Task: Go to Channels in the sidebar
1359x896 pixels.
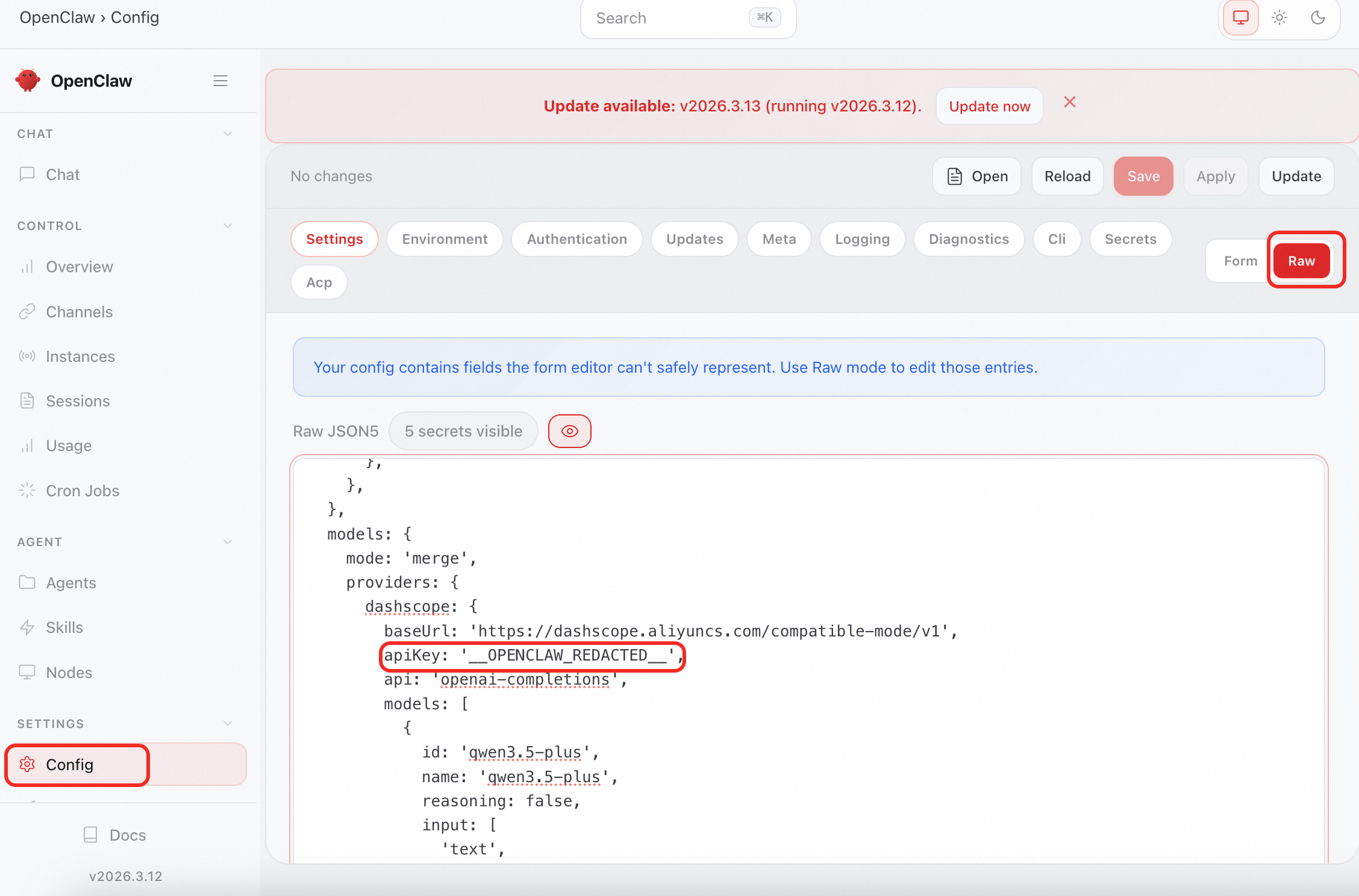Action: [x=125, y=311]
